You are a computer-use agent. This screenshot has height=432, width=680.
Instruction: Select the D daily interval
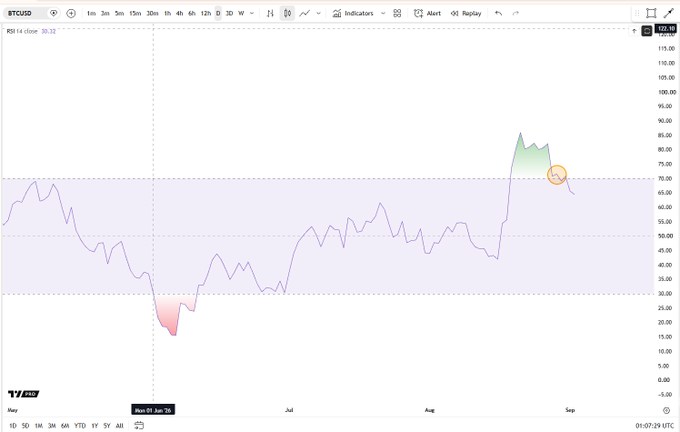pyautogui.click(x=218, y=13)
